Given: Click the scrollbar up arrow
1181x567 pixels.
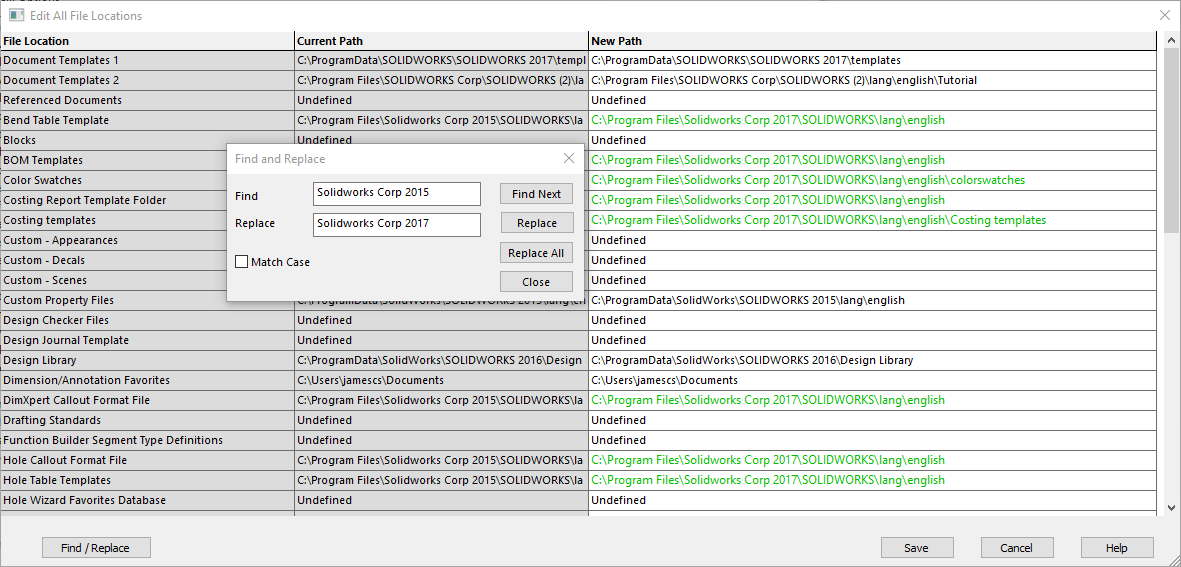Looking at the screenshot, I should click(x=1172, y=39).
